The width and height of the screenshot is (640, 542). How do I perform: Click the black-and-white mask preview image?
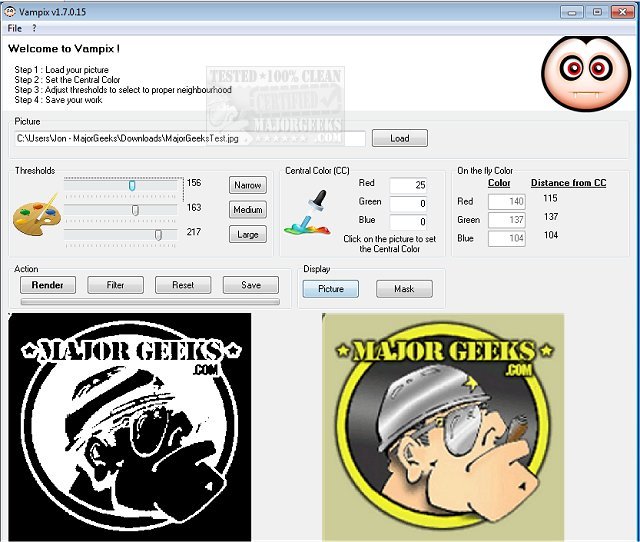[130, 427]
